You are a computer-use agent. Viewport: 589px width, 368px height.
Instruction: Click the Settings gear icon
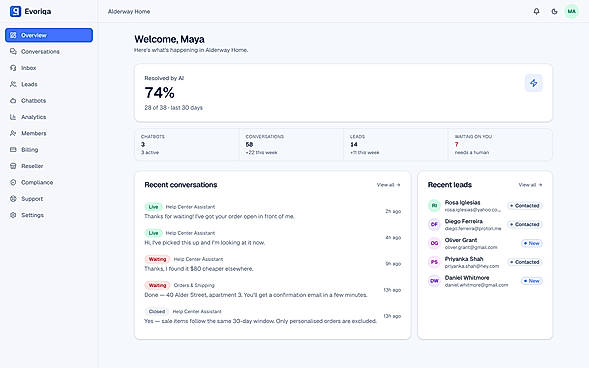point(13,215)
